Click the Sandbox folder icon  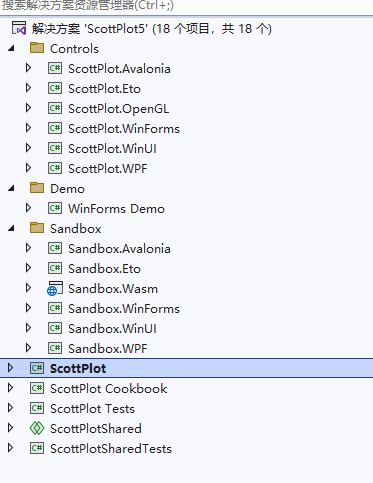(x=37, y=228)
